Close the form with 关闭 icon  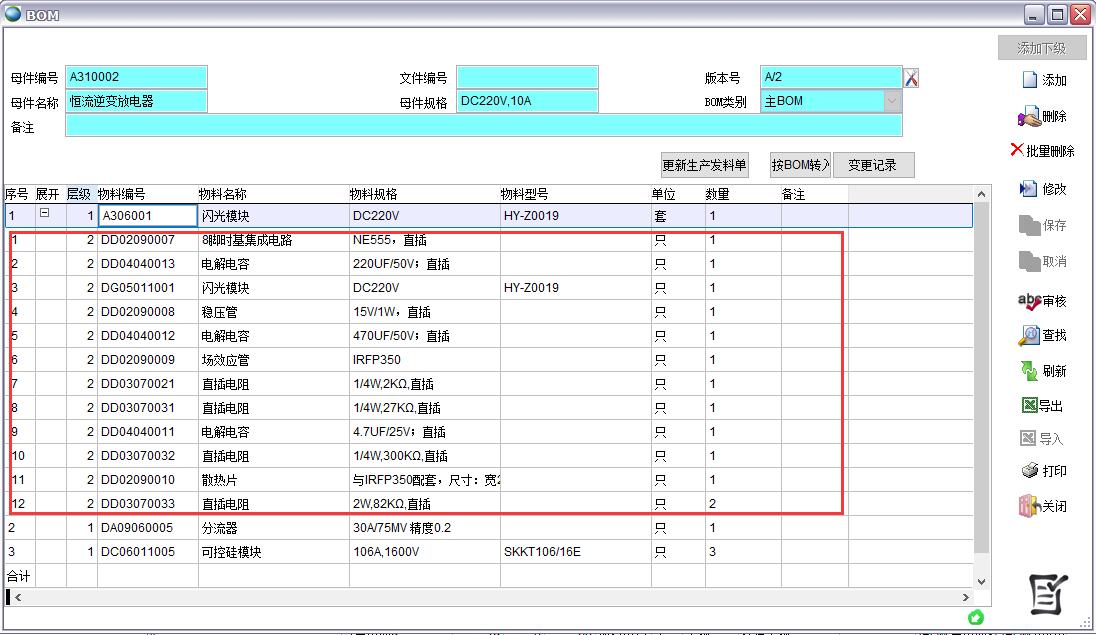1043,506
